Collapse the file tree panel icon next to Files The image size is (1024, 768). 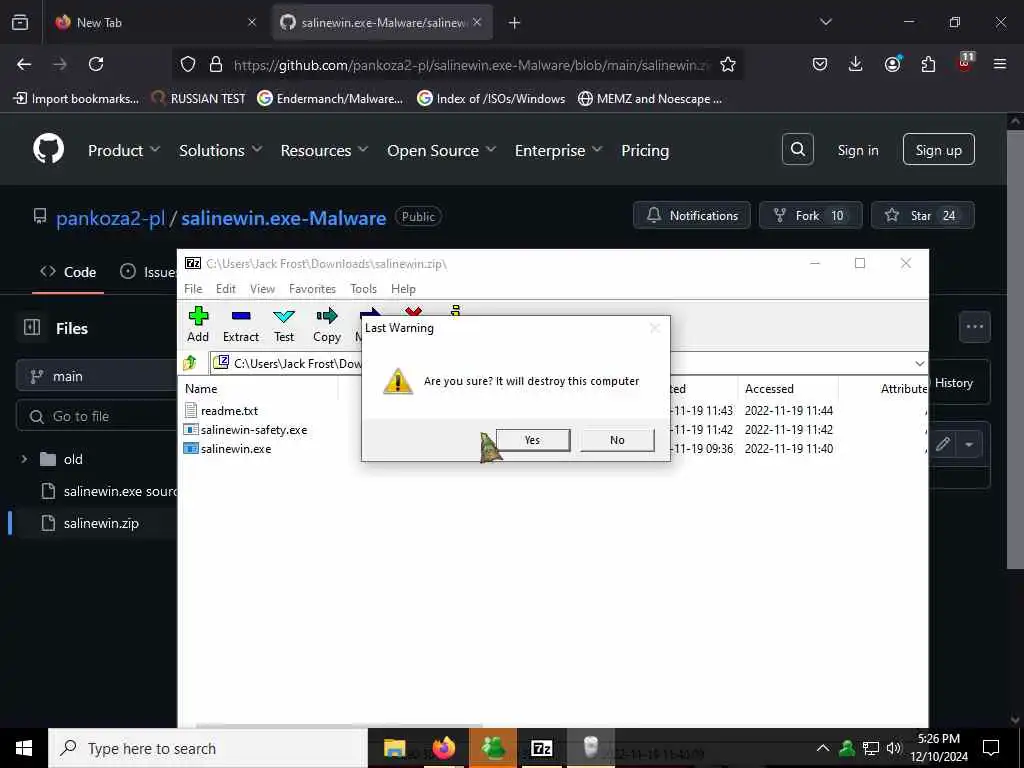tap(32, 327)
